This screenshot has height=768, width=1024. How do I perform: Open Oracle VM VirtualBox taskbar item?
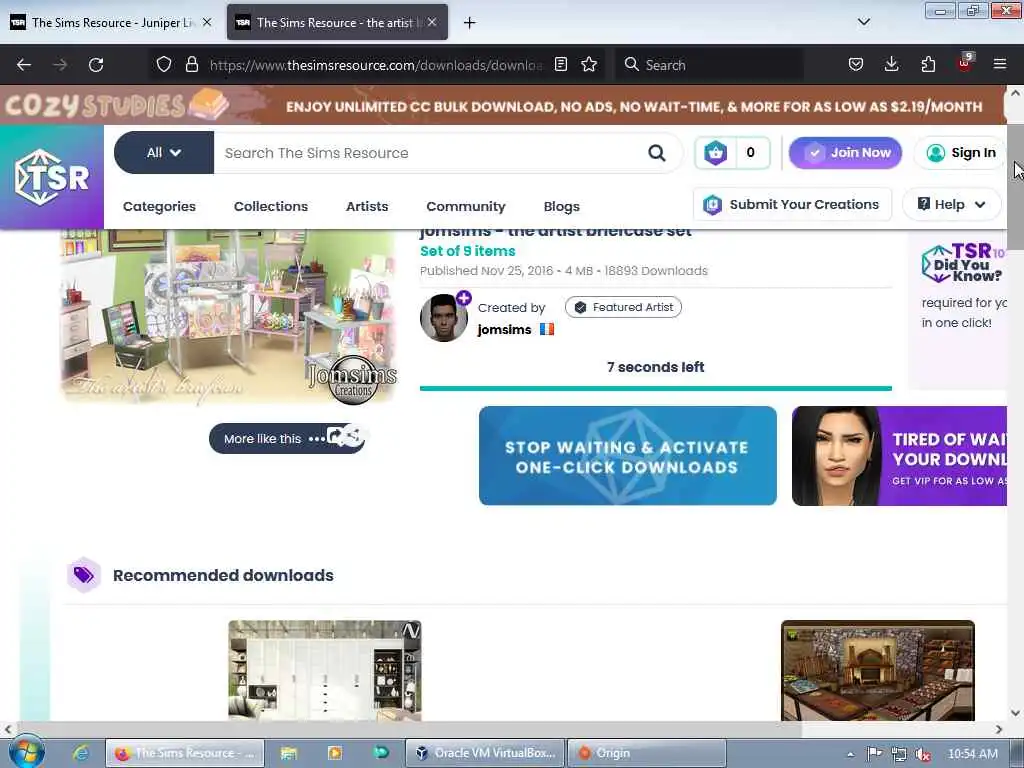pyautogui.click(x=485, y=753)
